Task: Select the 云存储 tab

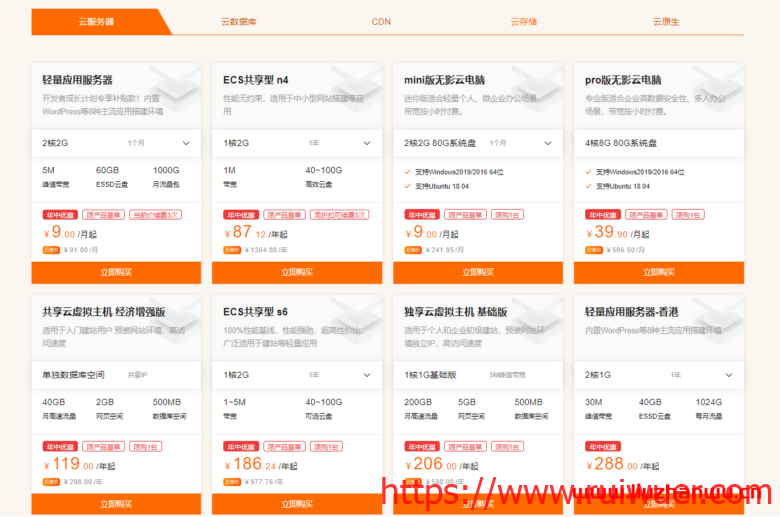Action: point(523,21)
